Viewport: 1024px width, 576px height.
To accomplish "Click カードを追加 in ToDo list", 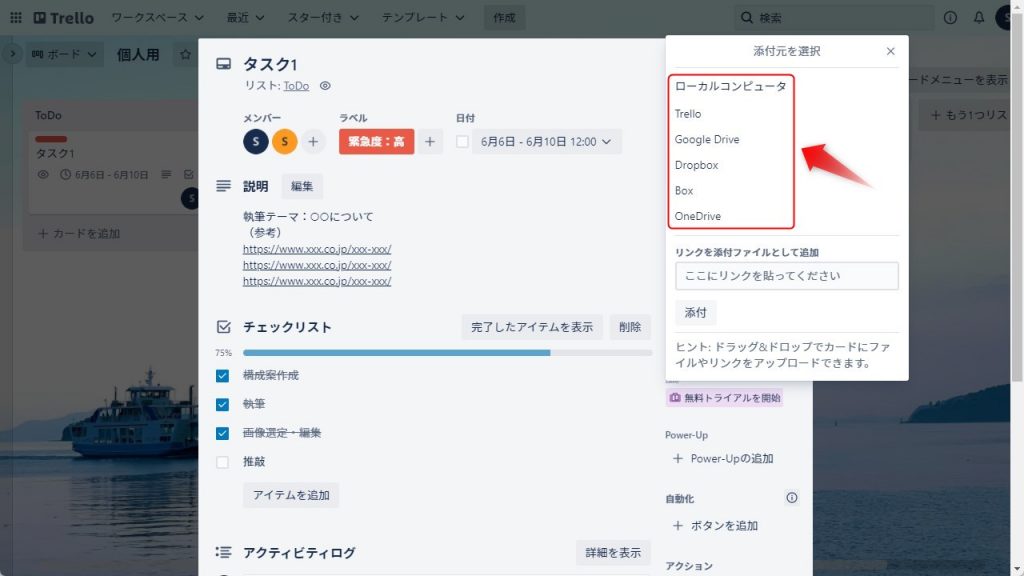I will [79, 233].
